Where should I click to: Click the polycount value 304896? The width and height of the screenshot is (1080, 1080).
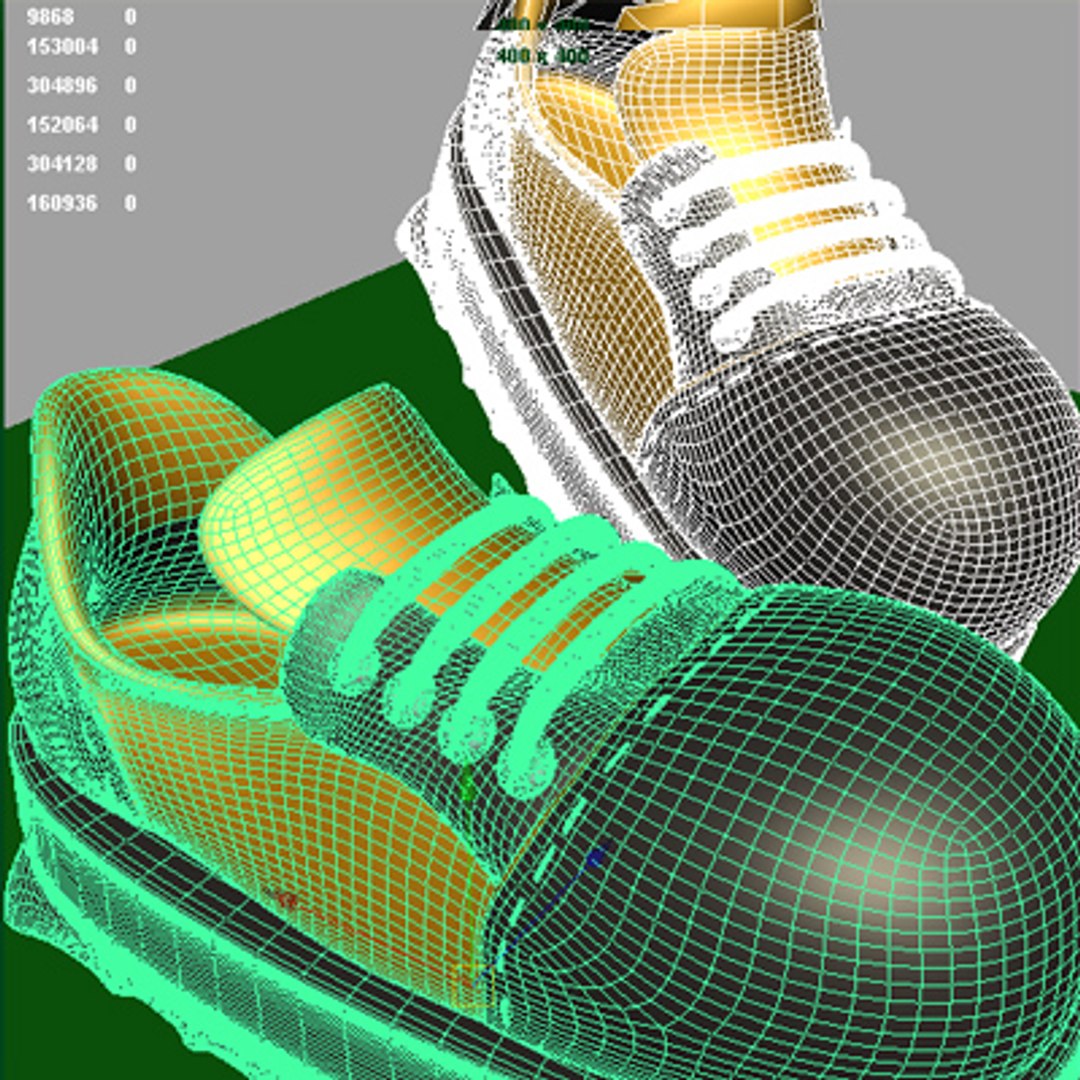point(62,85)
